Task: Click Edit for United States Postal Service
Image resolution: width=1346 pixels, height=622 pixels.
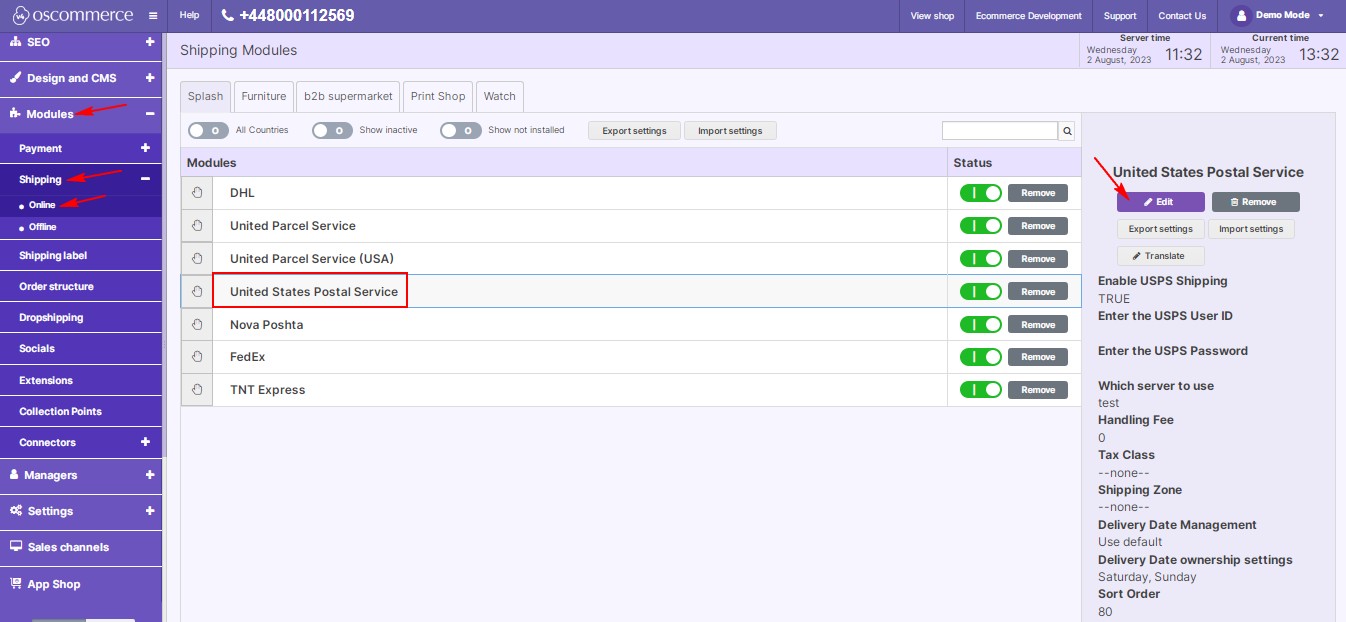Action: click(x=1160, y=202)
